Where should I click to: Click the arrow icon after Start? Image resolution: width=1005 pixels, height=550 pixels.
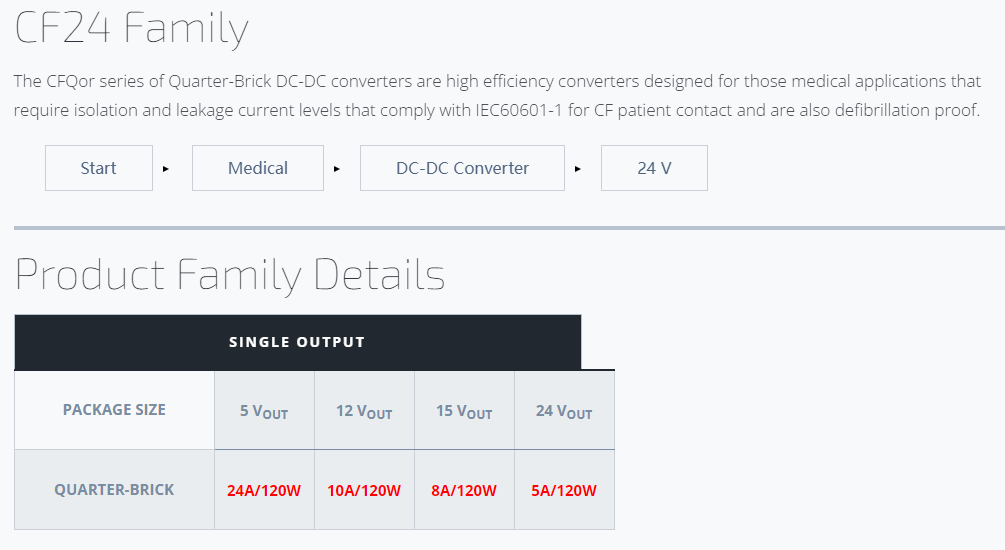[x=166, y=169]
